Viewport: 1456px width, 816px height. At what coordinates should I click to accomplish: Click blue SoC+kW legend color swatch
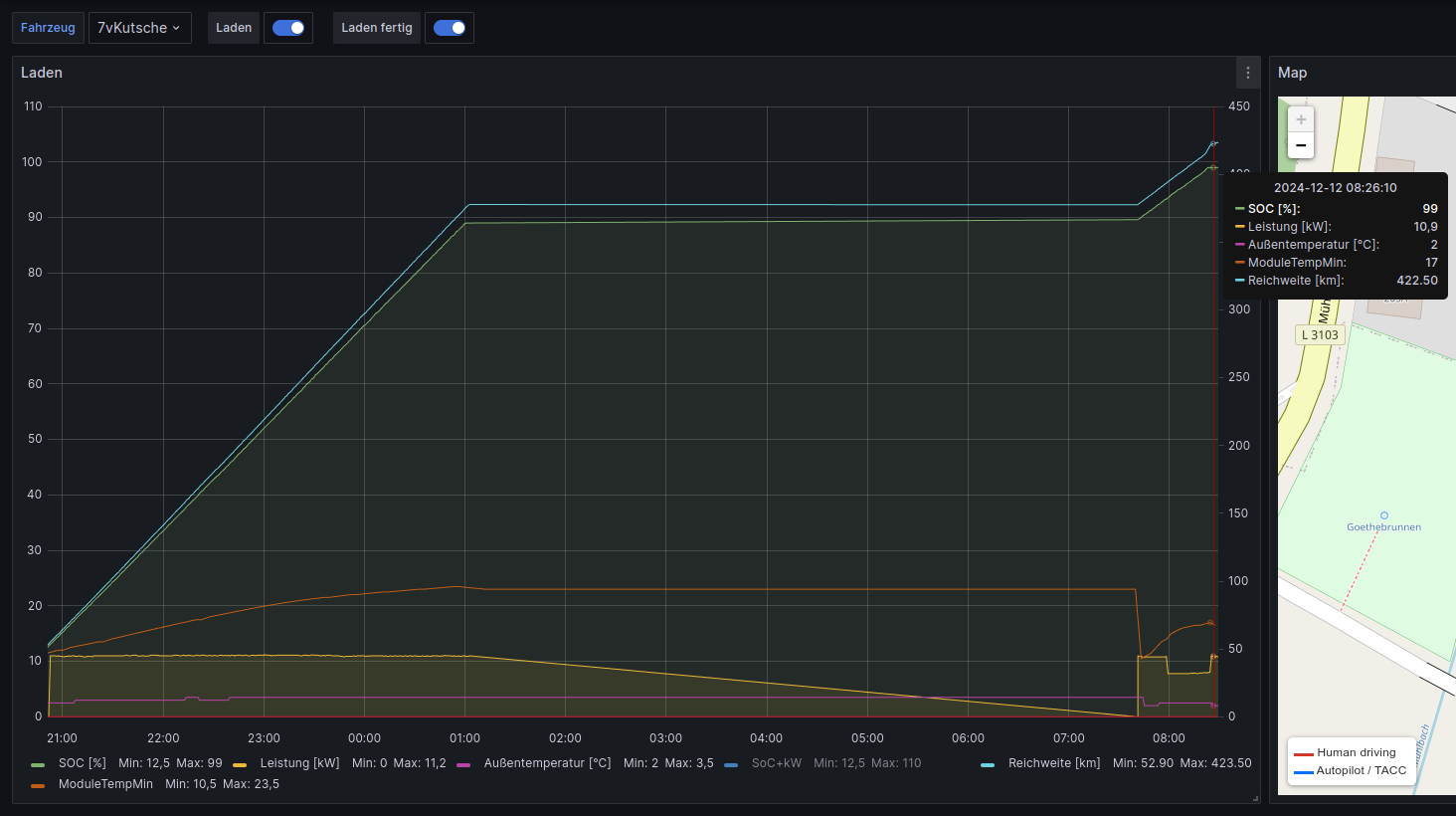point(731,764)
